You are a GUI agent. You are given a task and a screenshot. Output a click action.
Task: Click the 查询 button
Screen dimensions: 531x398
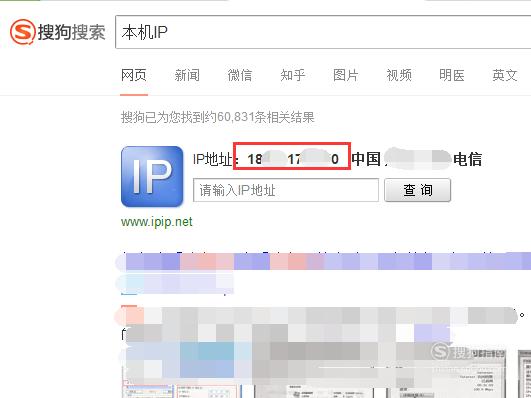click(418, 190)
